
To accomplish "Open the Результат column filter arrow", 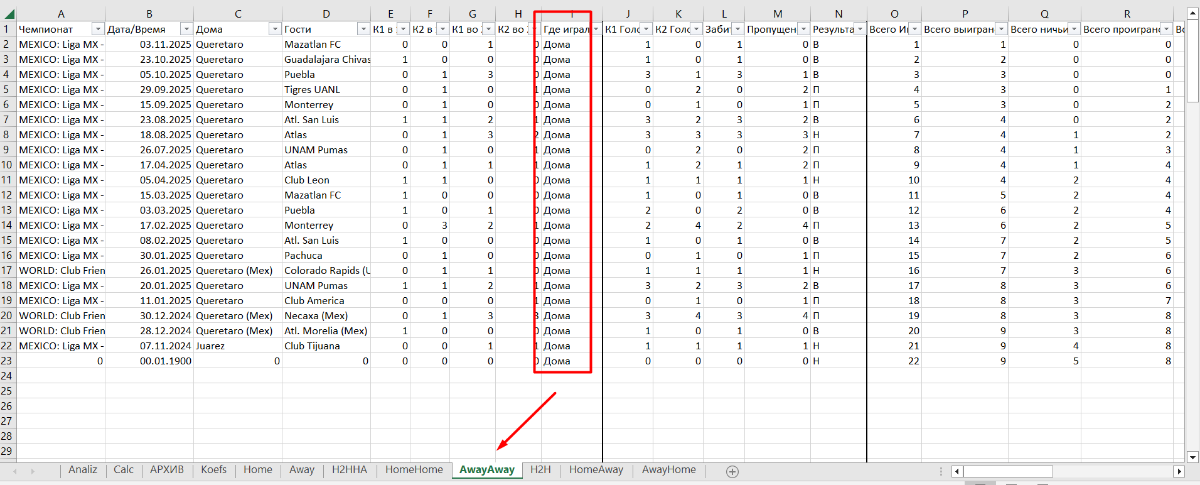I will tap(859, 30).
